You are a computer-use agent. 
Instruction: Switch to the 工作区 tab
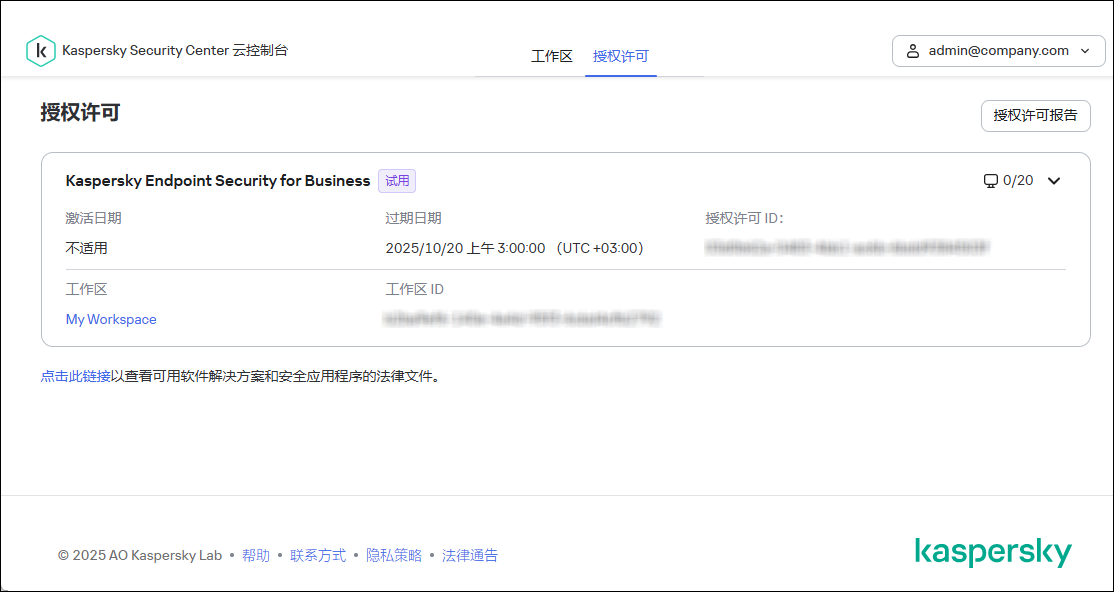[x=552, y=57]
